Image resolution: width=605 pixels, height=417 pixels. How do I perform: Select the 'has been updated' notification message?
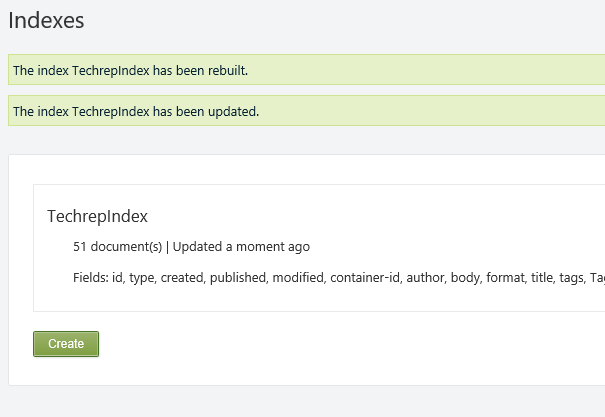click(x=136, y=111)
